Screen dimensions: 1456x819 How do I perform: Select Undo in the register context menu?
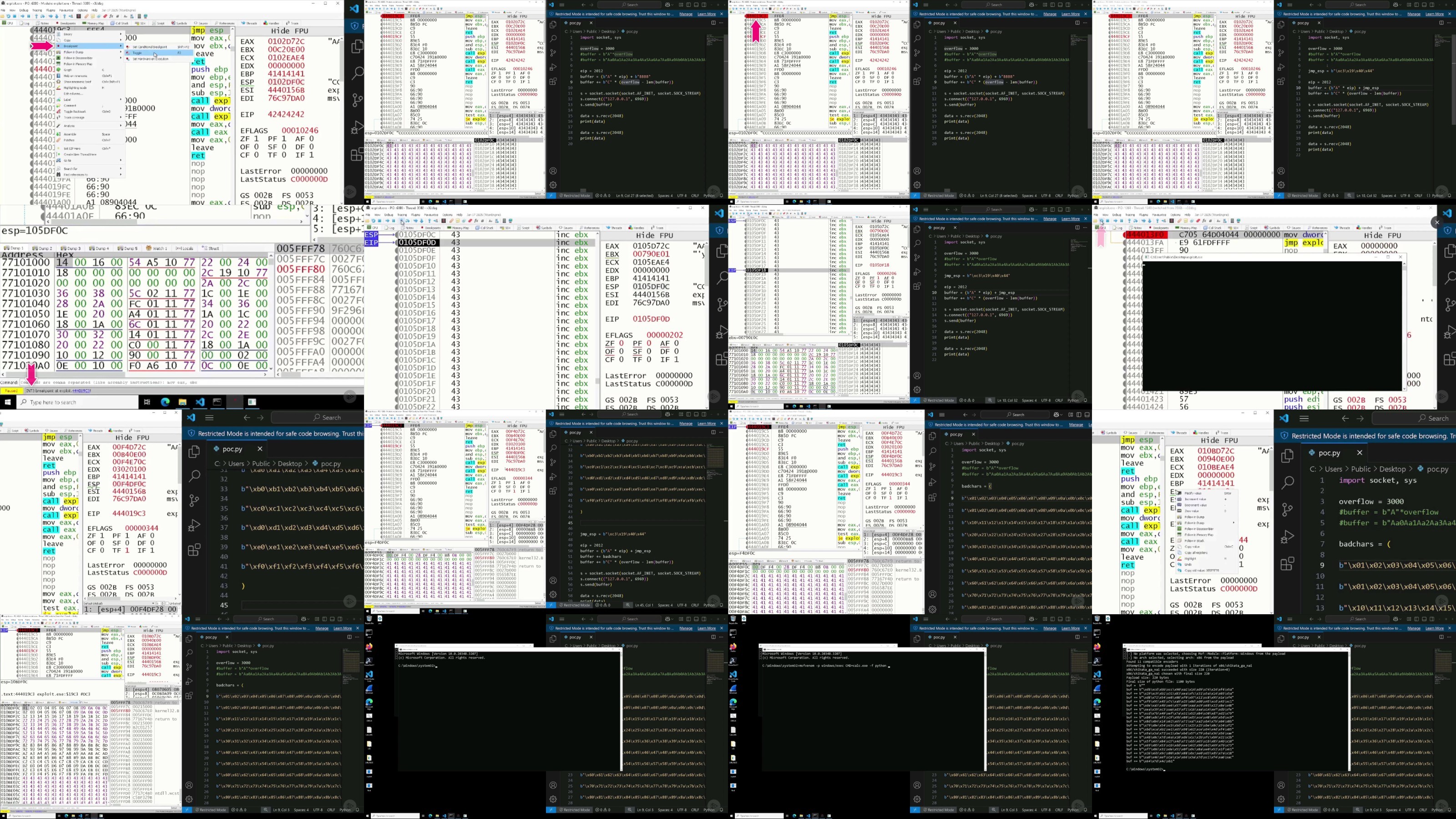click(x=1207, y=565)
